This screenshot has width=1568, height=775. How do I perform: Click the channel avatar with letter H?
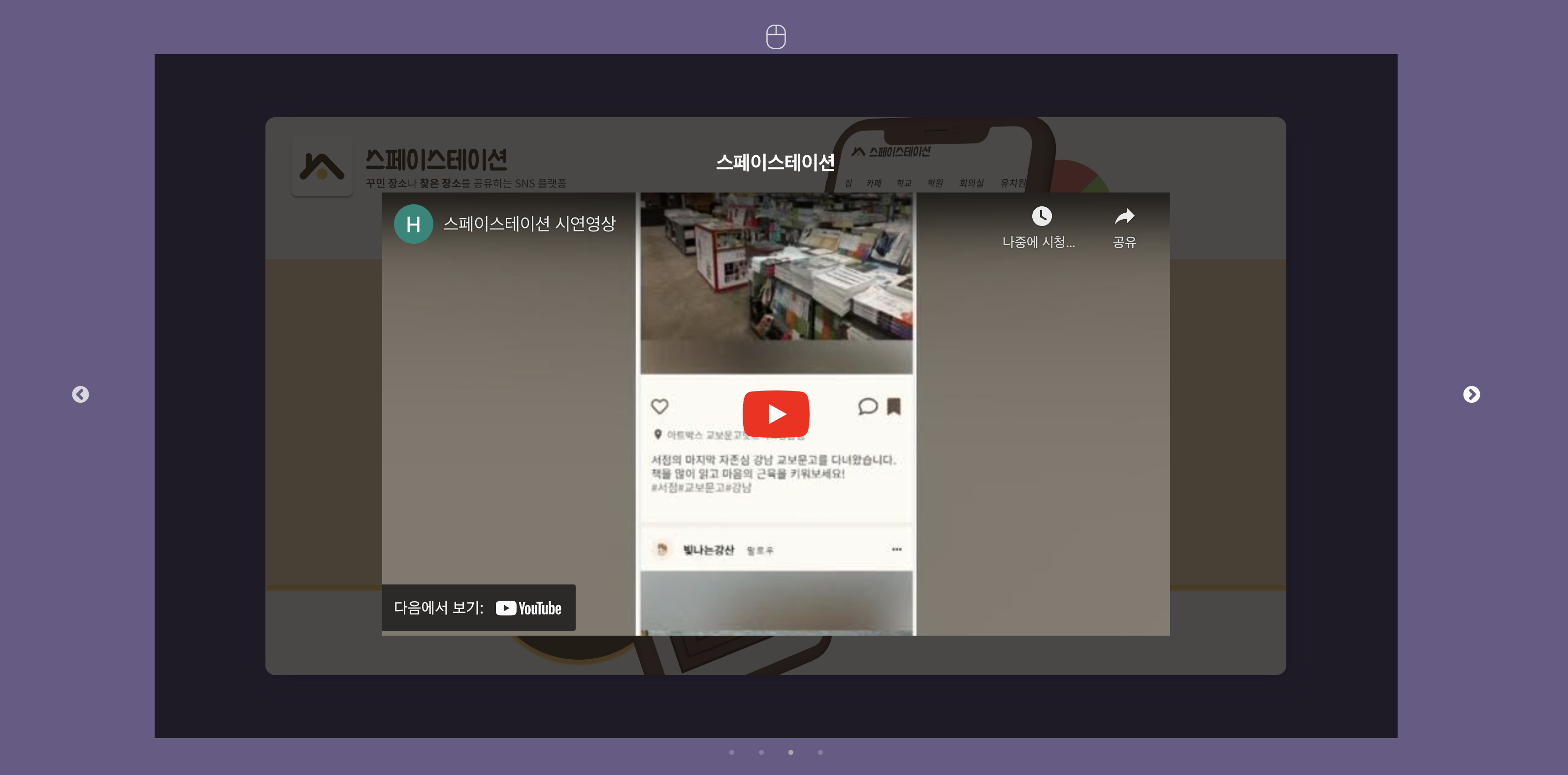tap(413, 224)
